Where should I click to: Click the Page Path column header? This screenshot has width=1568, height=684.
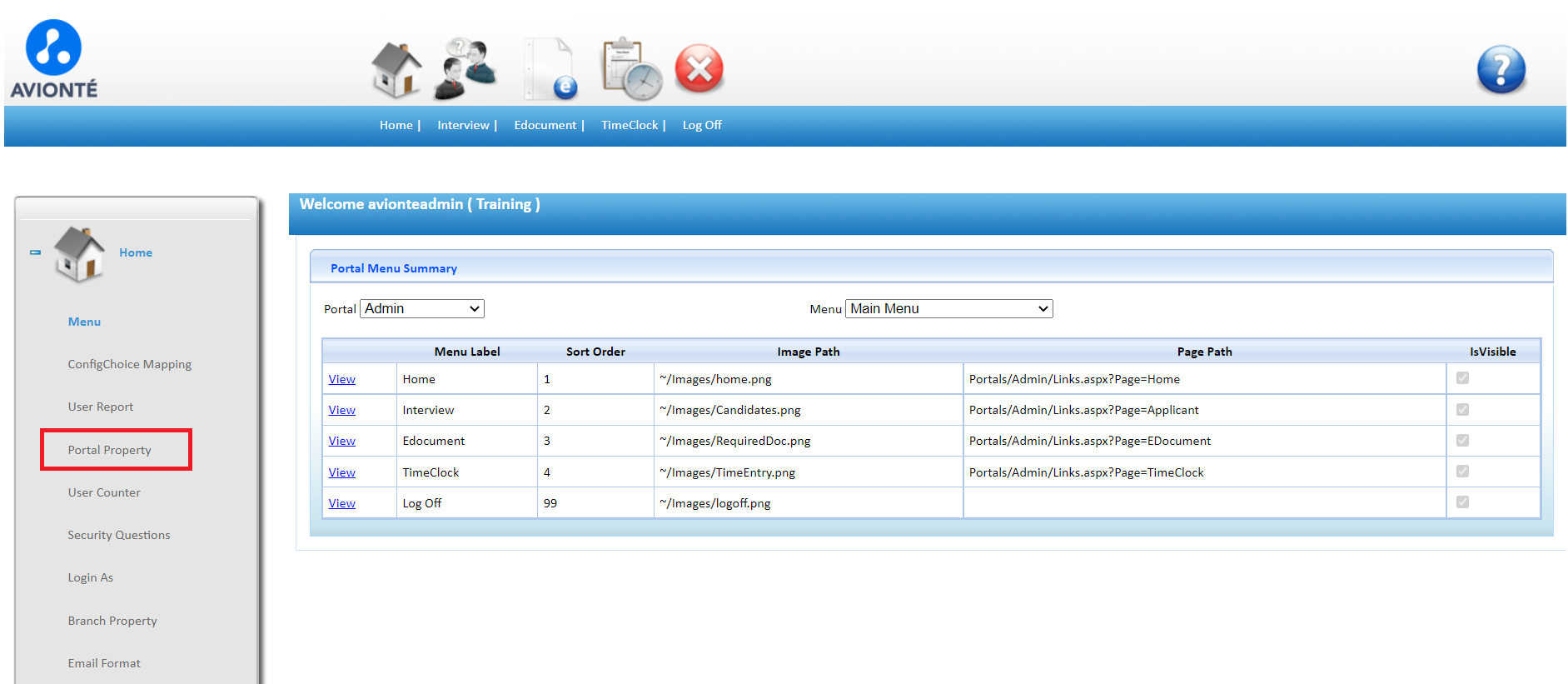tap(1204, 352)
